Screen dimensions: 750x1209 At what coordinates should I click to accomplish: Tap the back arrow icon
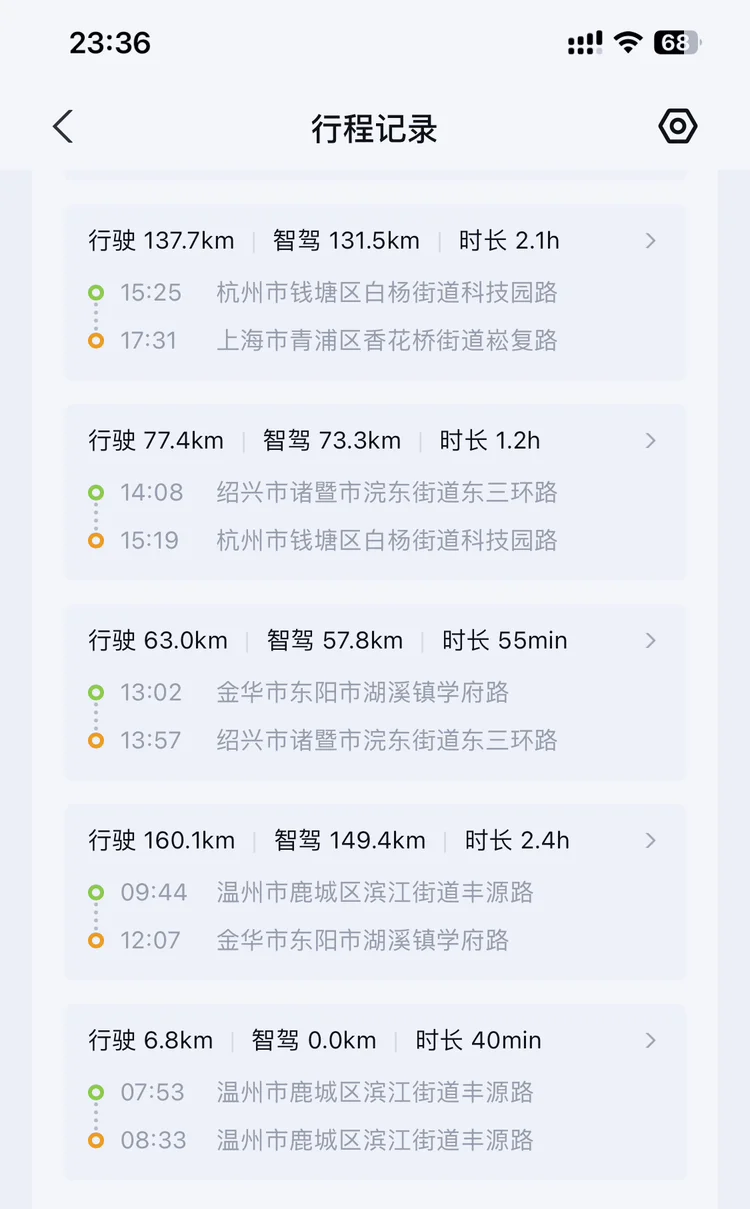coord(63,127)
